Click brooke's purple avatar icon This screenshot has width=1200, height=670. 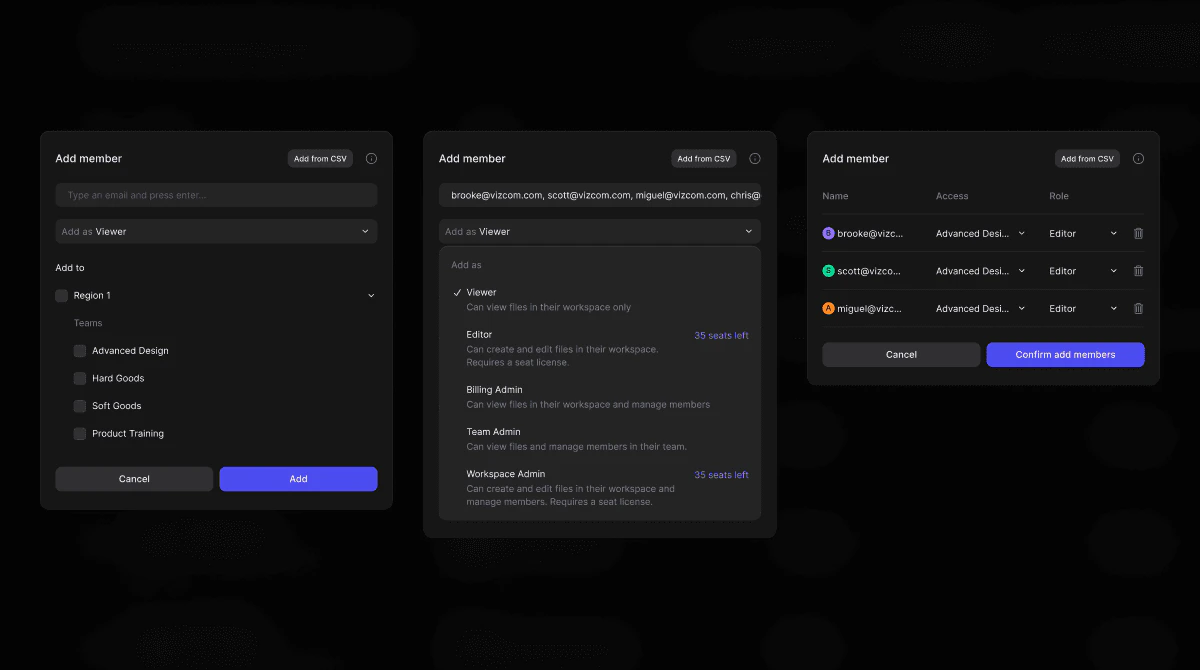click(x=828, y=233)
